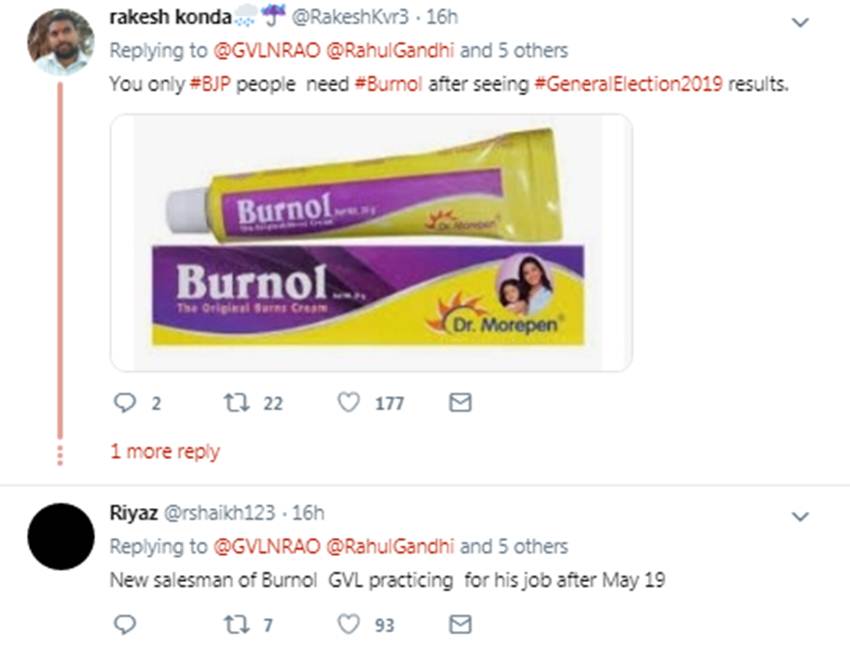Reply to Riyaz's tweet
850x649 pixels.
pos(124,624)
